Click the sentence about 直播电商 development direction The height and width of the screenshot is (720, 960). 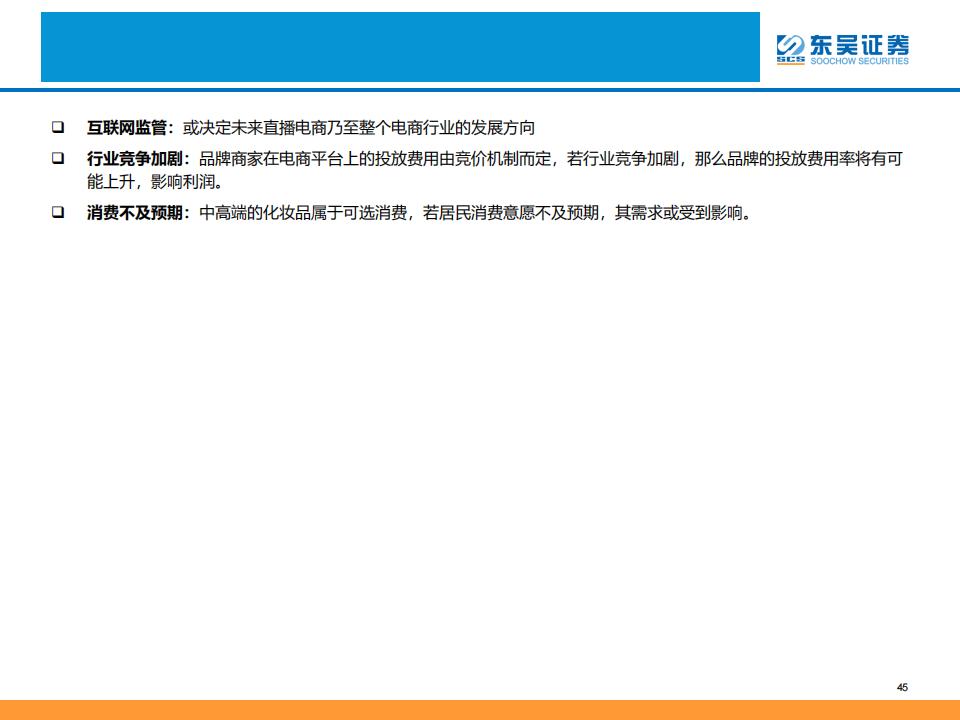pyautogui.click(x=358, y=128)
